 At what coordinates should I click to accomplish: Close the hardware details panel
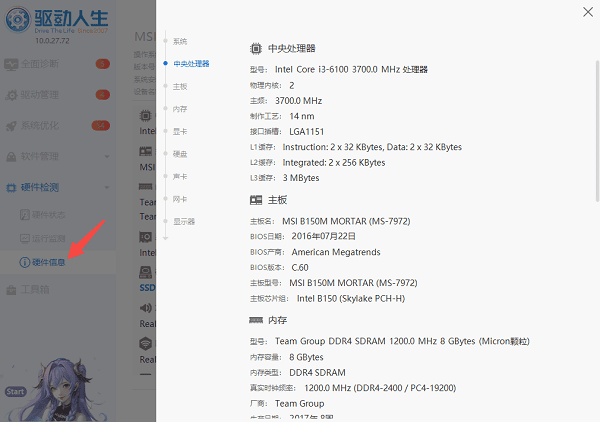pyautogui.click(x=588, y=12)
